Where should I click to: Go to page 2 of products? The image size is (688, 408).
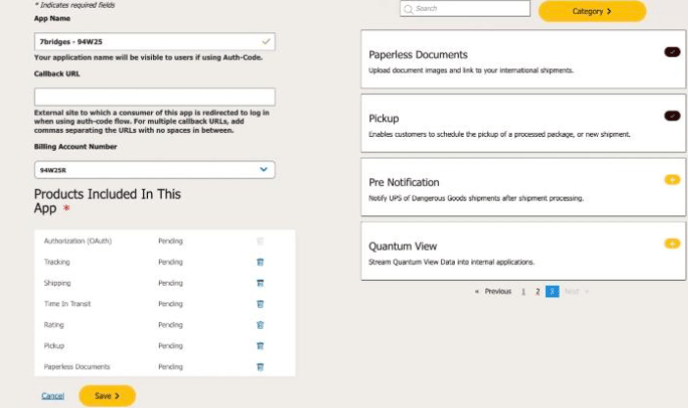coord(537,292)
